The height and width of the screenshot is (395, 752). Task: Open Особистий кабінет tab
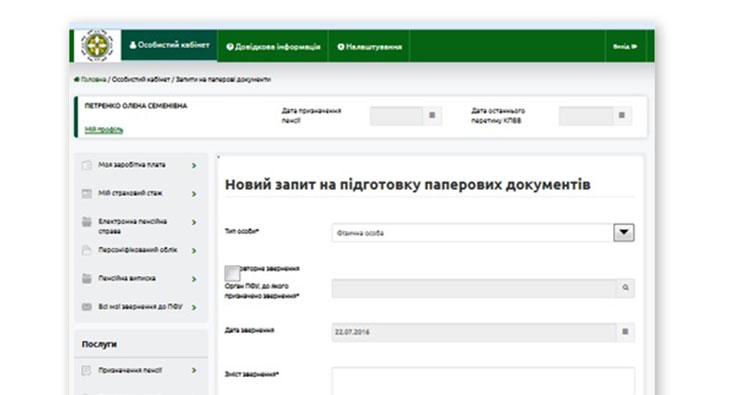tap(169, 45)
